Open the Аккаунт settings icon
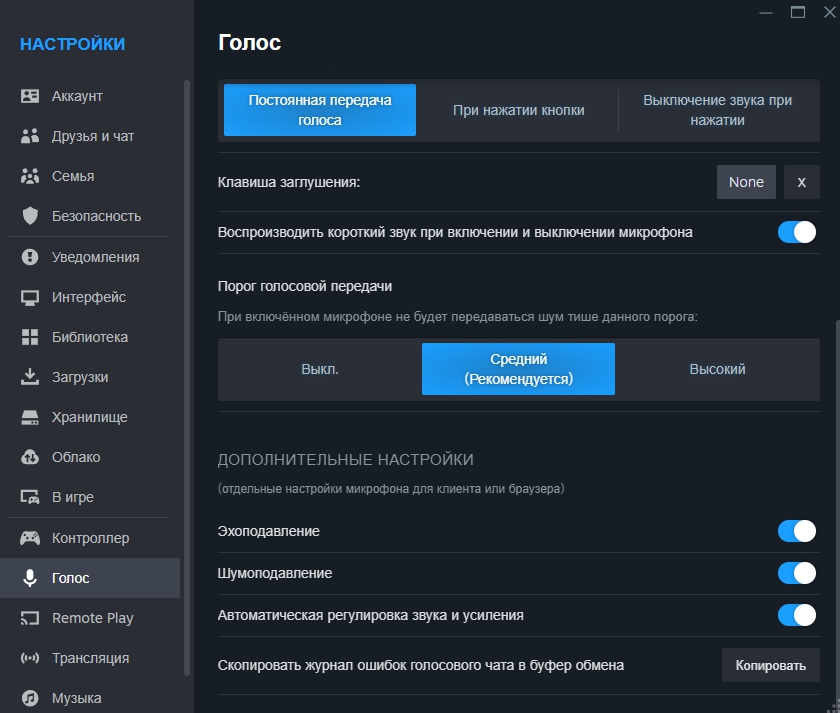The image size is (840, 713). click(30, 96)
